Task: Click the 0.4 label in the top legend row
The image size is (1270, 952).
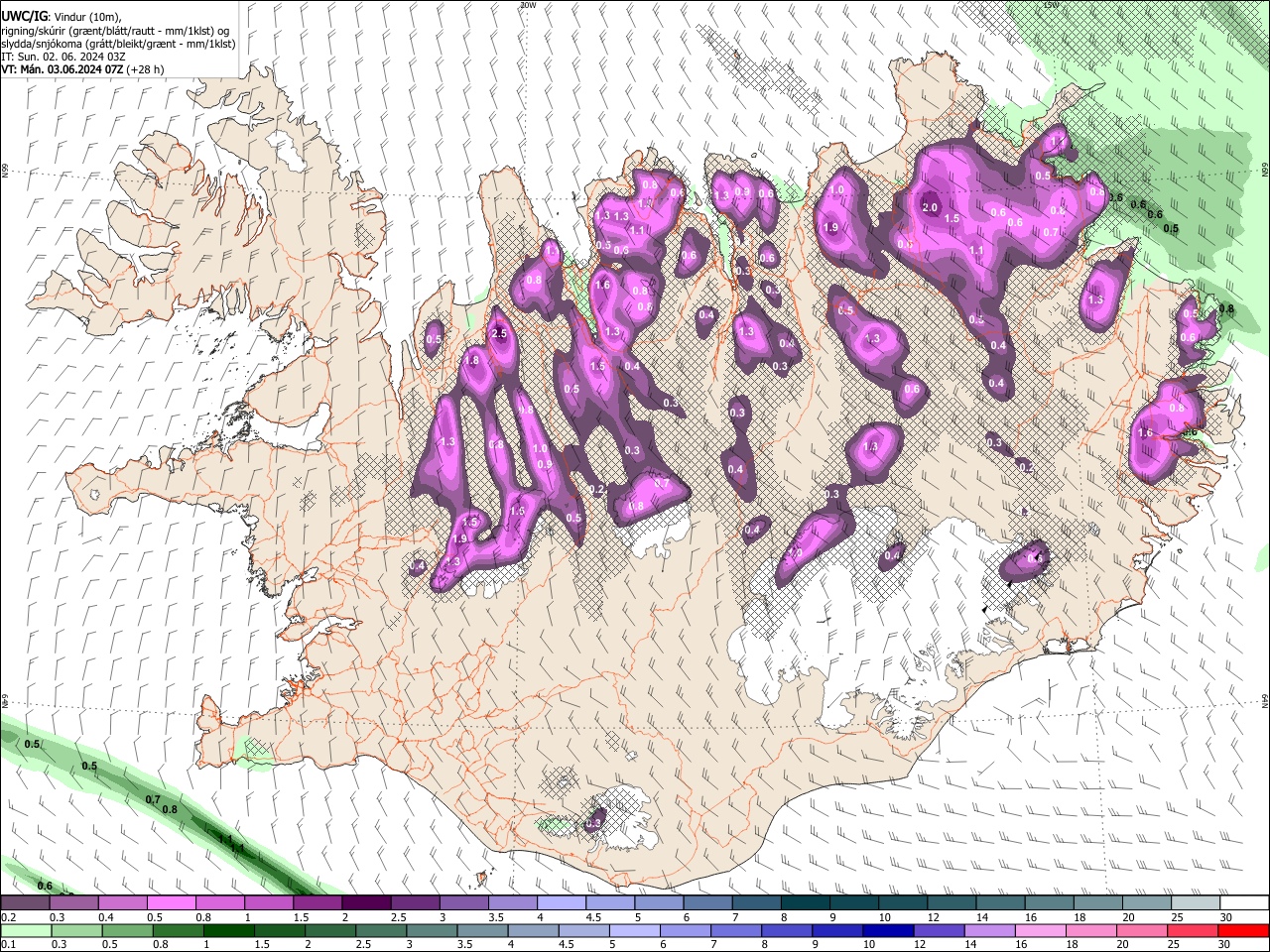Action: [x=106, y=917]
